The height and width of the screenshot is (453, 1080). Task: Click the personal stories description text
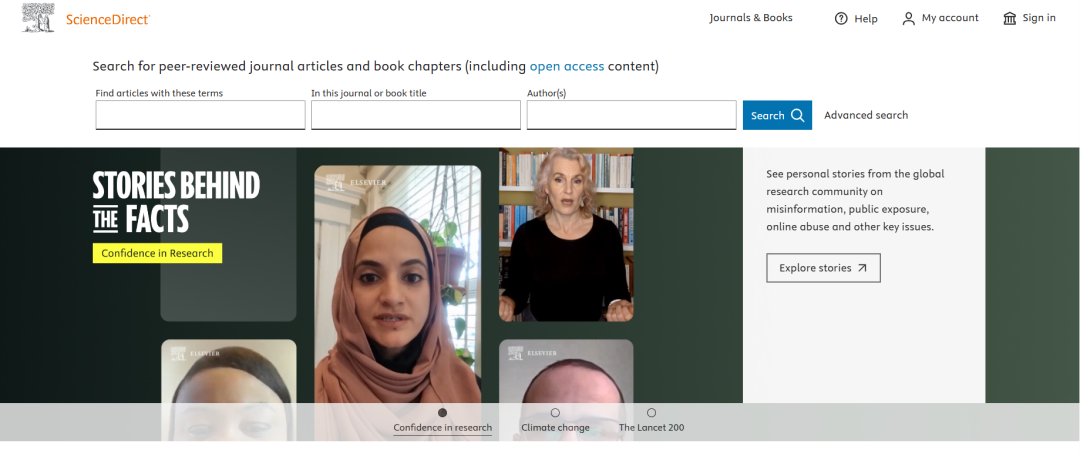pos(855,200)
